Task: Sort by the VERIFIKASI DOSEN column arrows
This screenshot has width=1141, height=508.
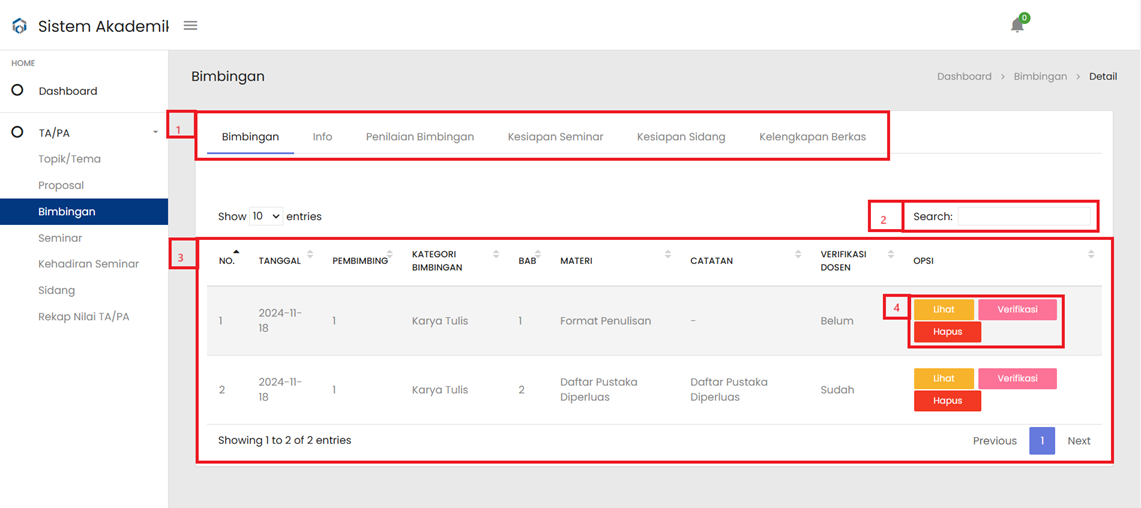Action: click(890, 254)
